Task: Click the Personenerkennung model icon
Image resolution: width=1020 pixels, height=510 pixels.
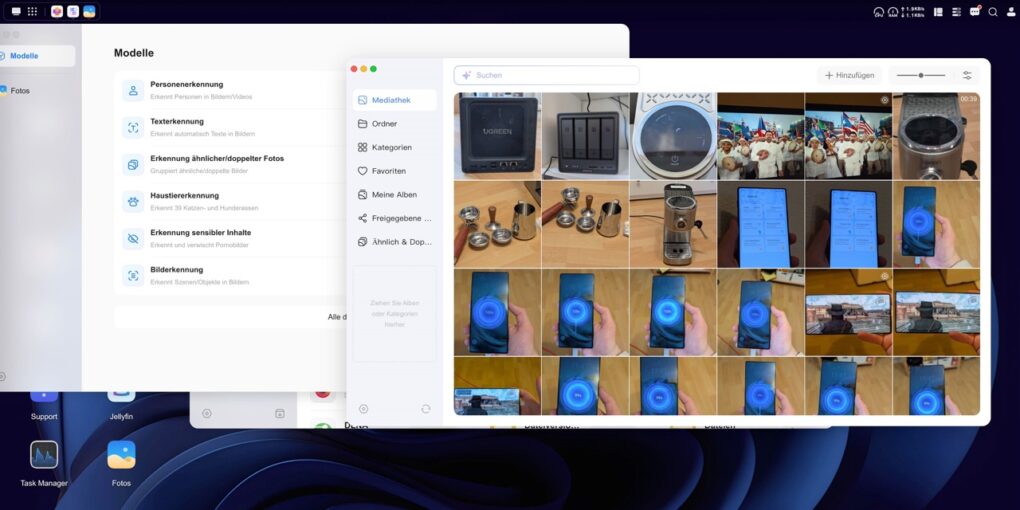Action: tap(133, 90)
